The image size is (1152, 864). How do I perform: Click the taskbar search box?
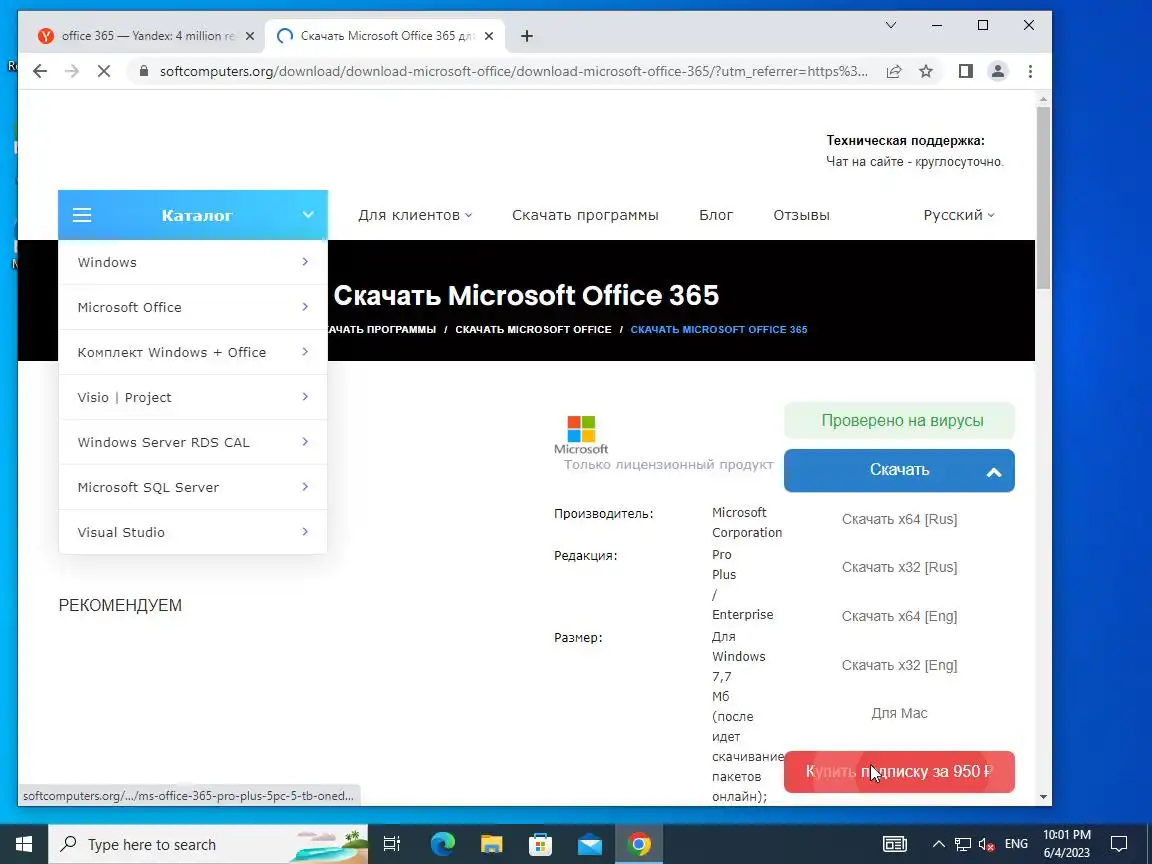208,844
